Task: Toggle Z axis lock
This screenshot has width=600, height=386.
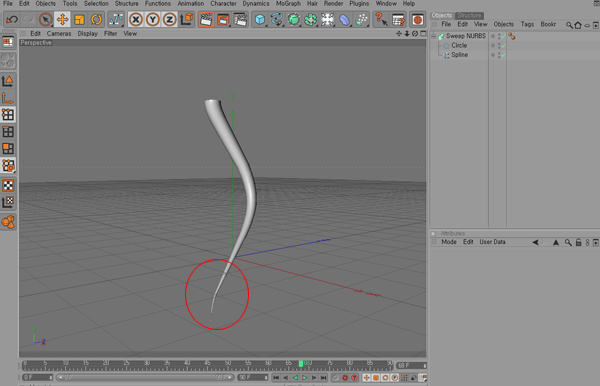Action: tap(170, 19)
